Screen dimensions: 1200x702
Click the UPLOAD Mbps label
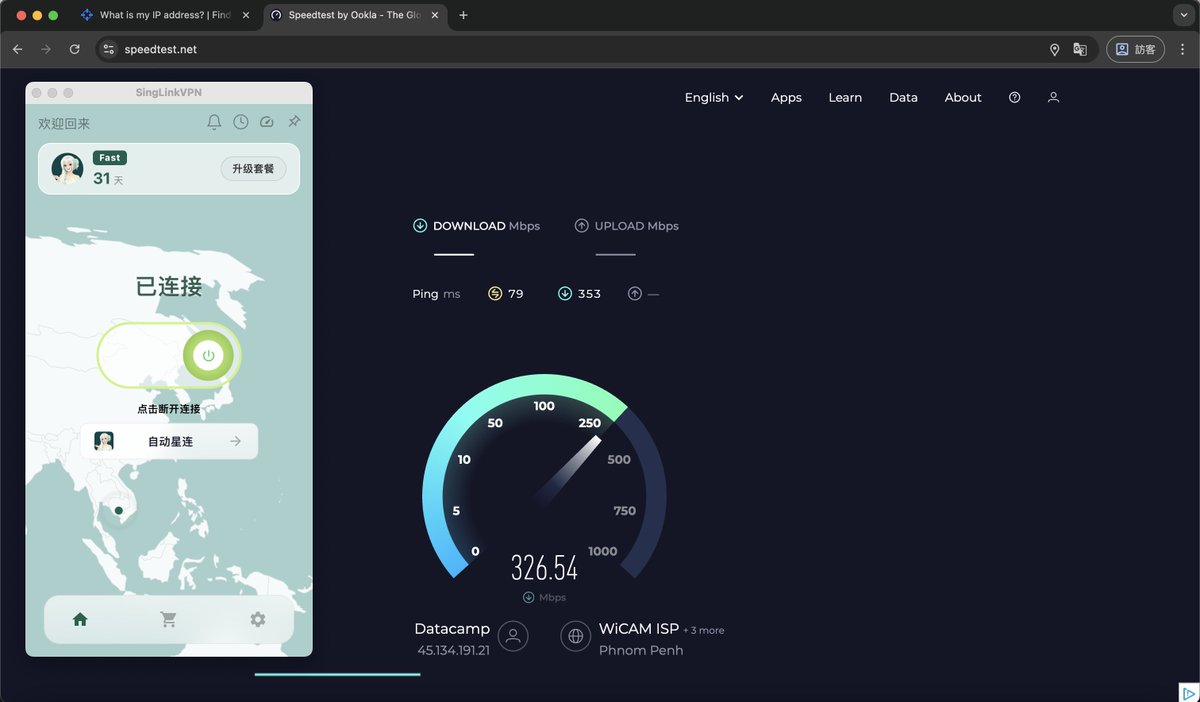click(636, 226)
